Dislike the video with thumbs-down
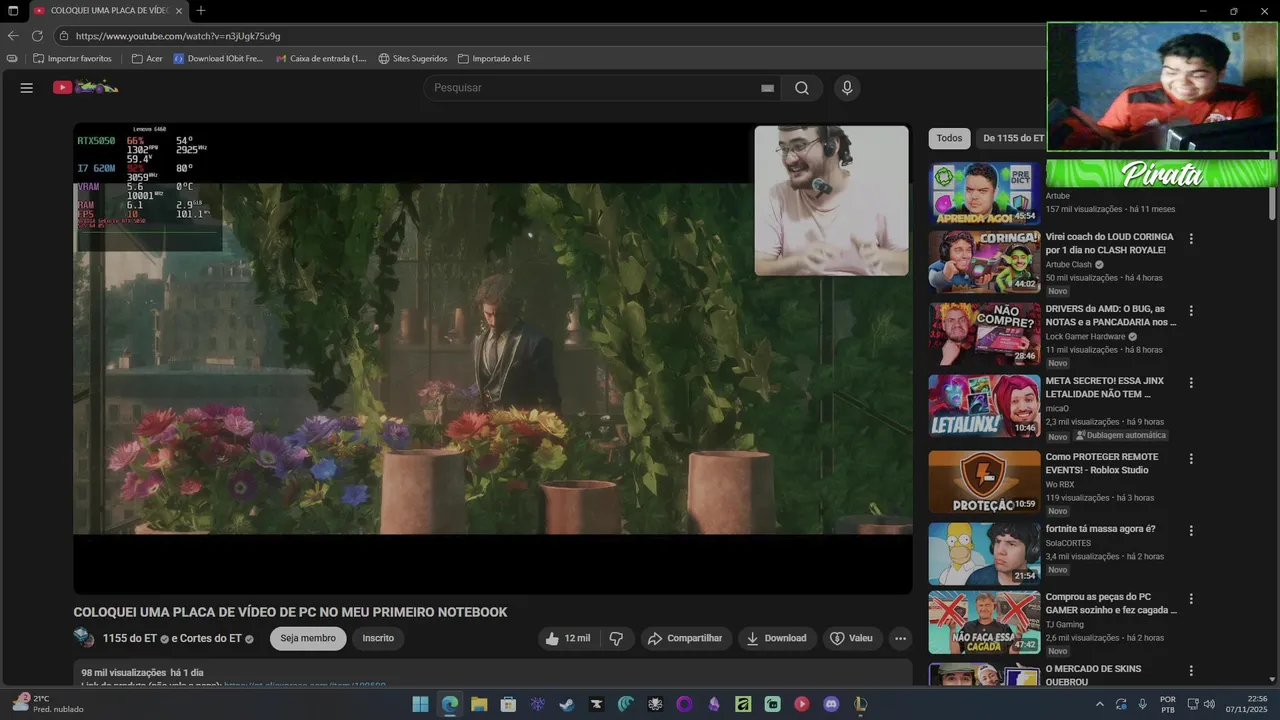 [616, 638]
